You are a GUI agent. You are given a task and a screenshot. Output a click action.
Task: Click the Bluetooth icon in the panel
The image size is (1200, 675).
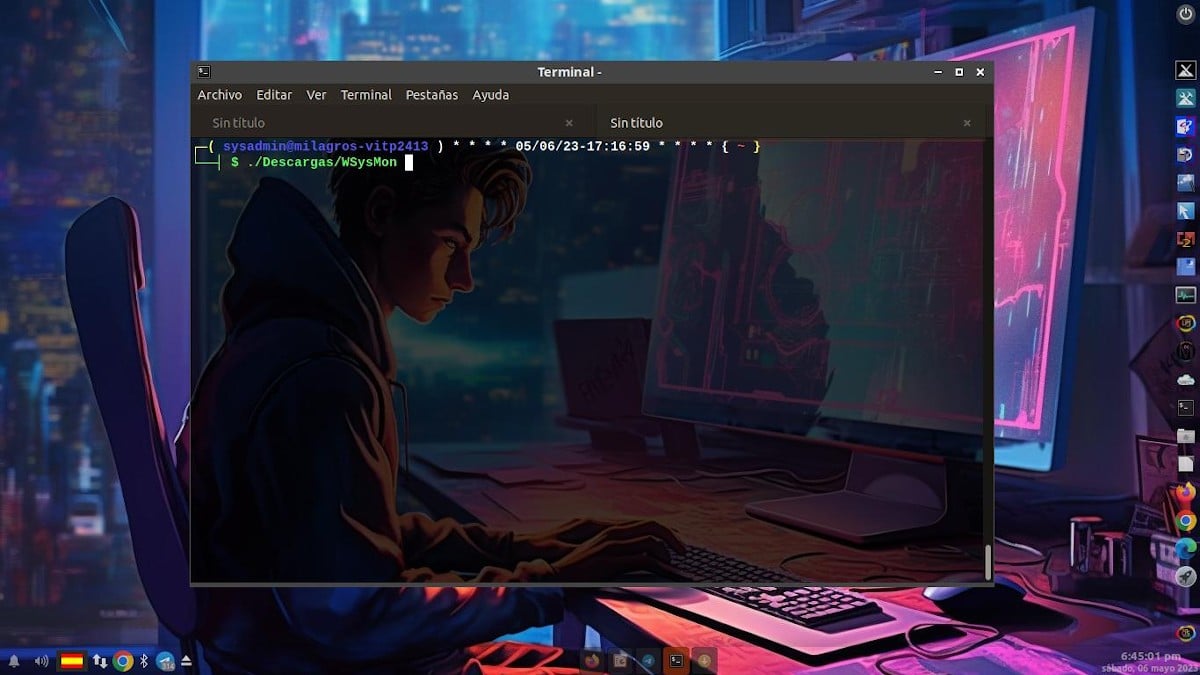pos(144,661)
